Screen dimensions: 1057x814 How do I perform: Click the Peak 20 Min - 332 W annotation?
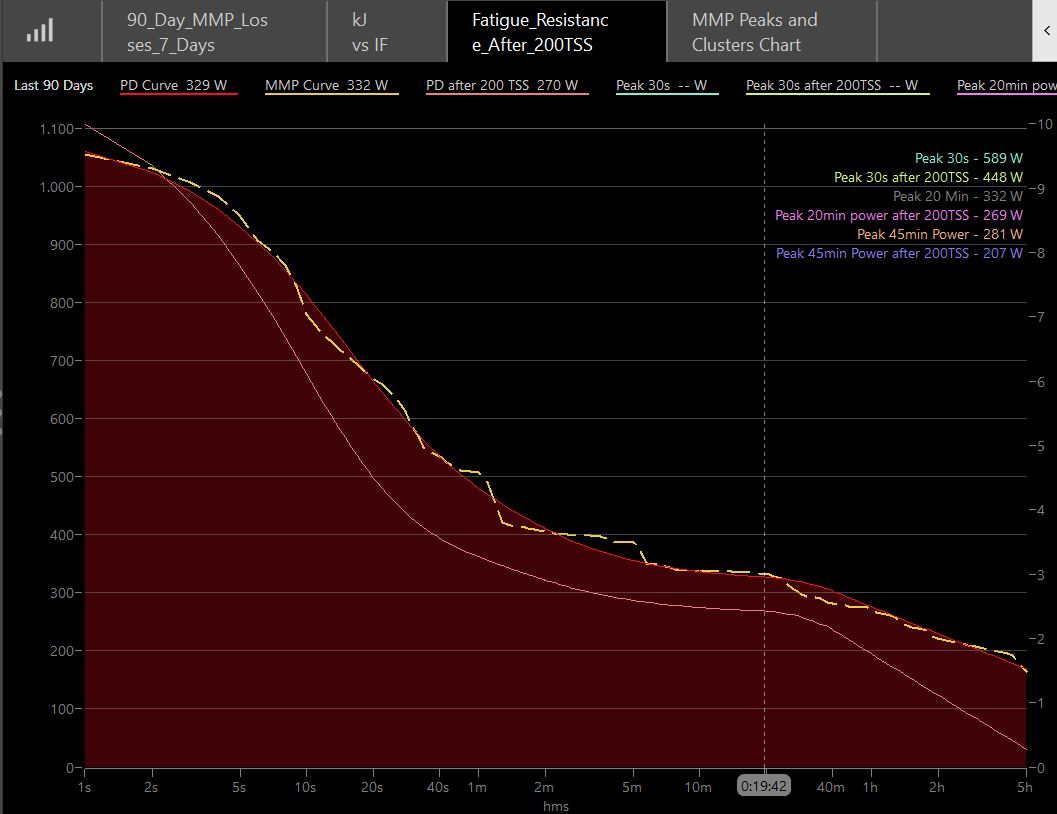pyautogui.click(x=957, y=196)
